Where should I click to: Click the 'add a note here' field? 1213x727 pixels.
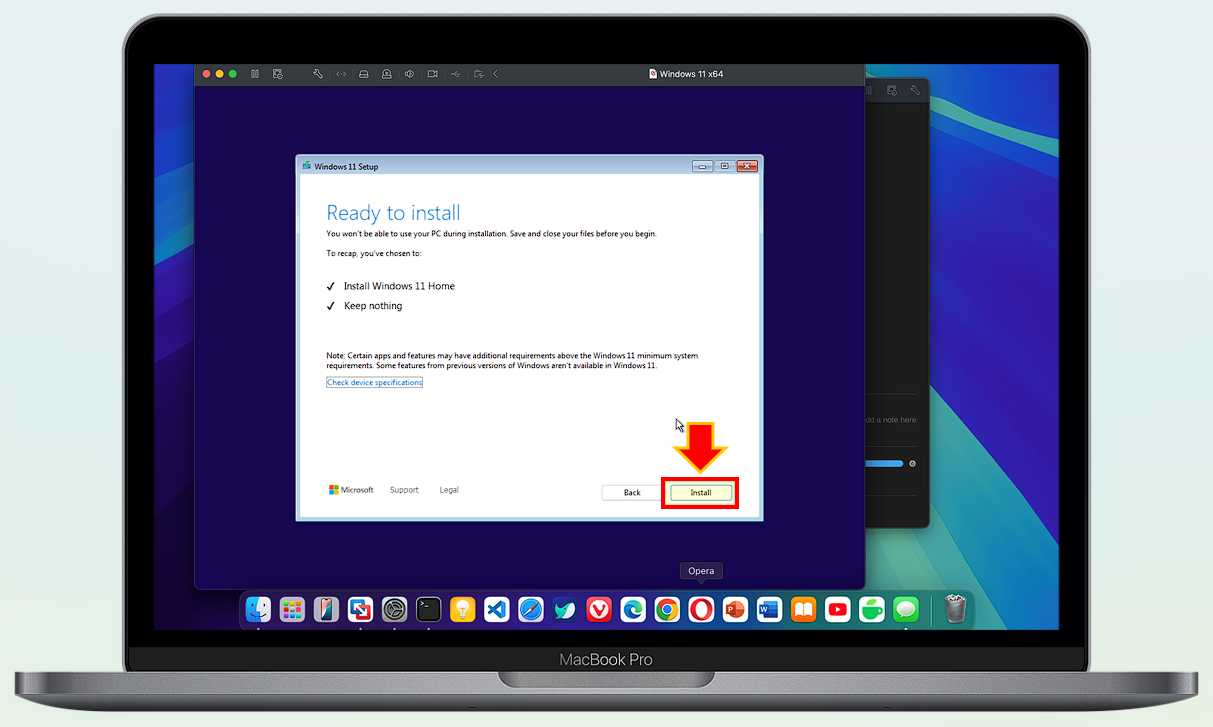(890, 420)
